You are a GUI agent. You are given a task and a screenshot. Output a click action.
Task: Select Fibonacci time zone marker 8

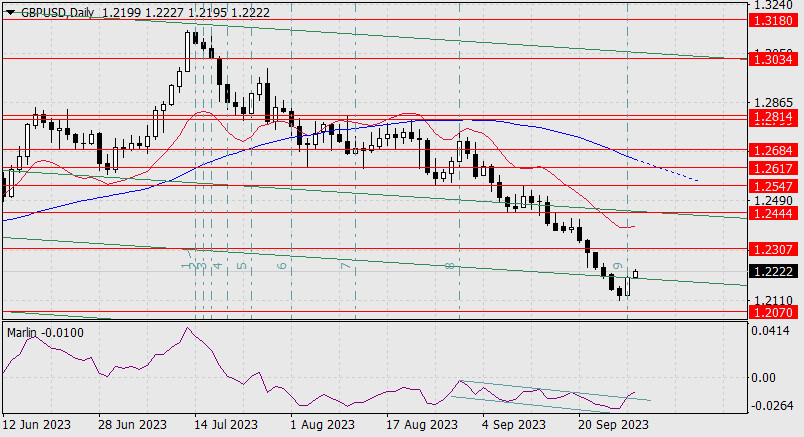450,266
